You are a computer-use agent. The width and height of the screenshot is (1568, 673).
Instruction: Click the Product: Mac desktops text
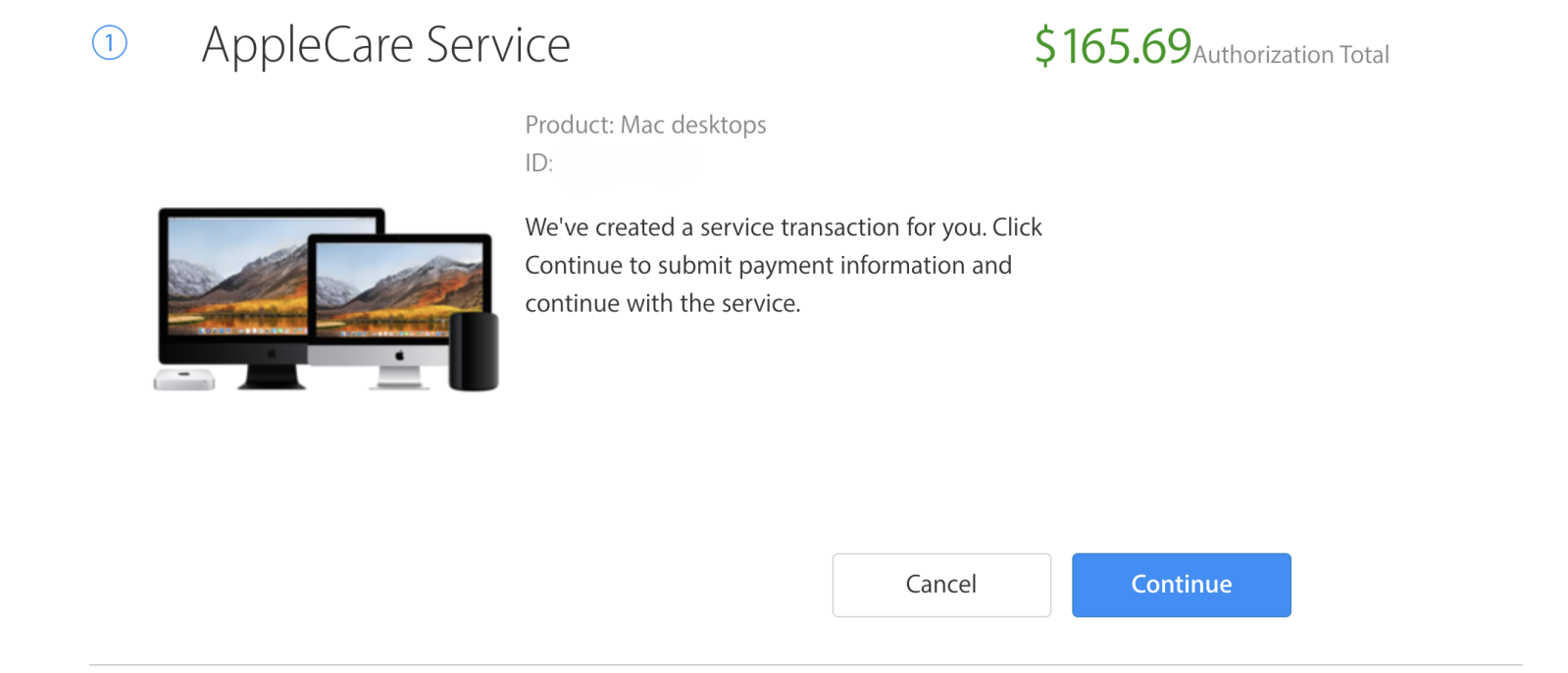(x=645, y=125)
